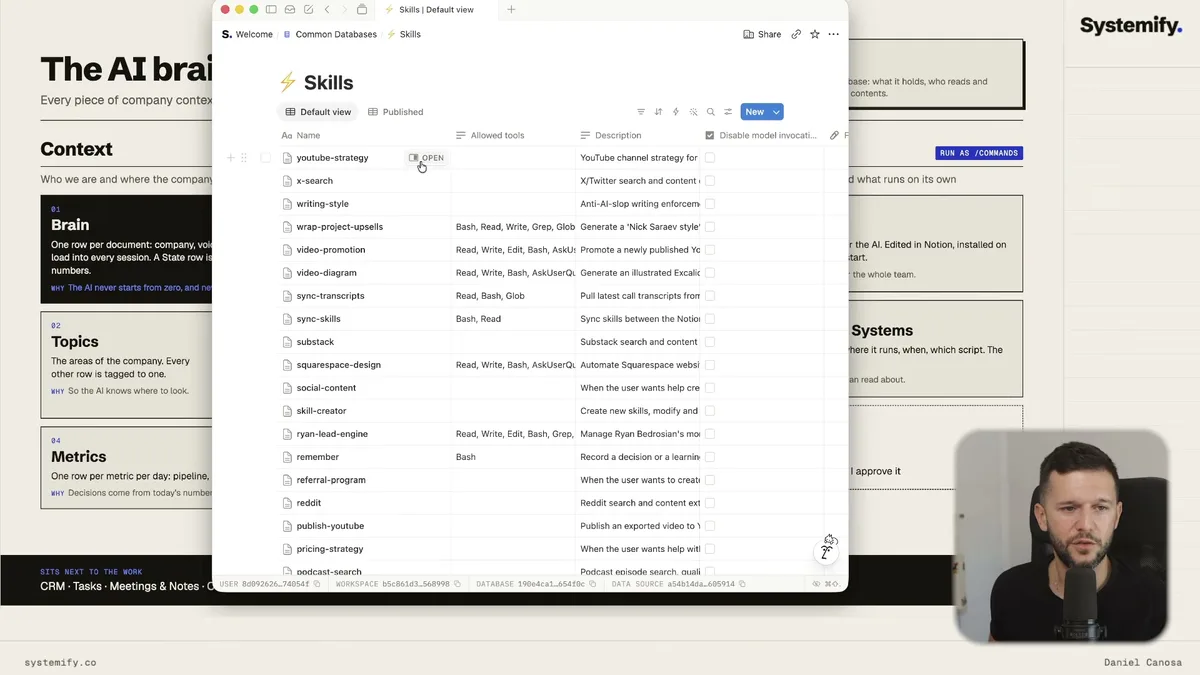
Task: Open the Allowed tools column header menu
Action: (513, 135)
